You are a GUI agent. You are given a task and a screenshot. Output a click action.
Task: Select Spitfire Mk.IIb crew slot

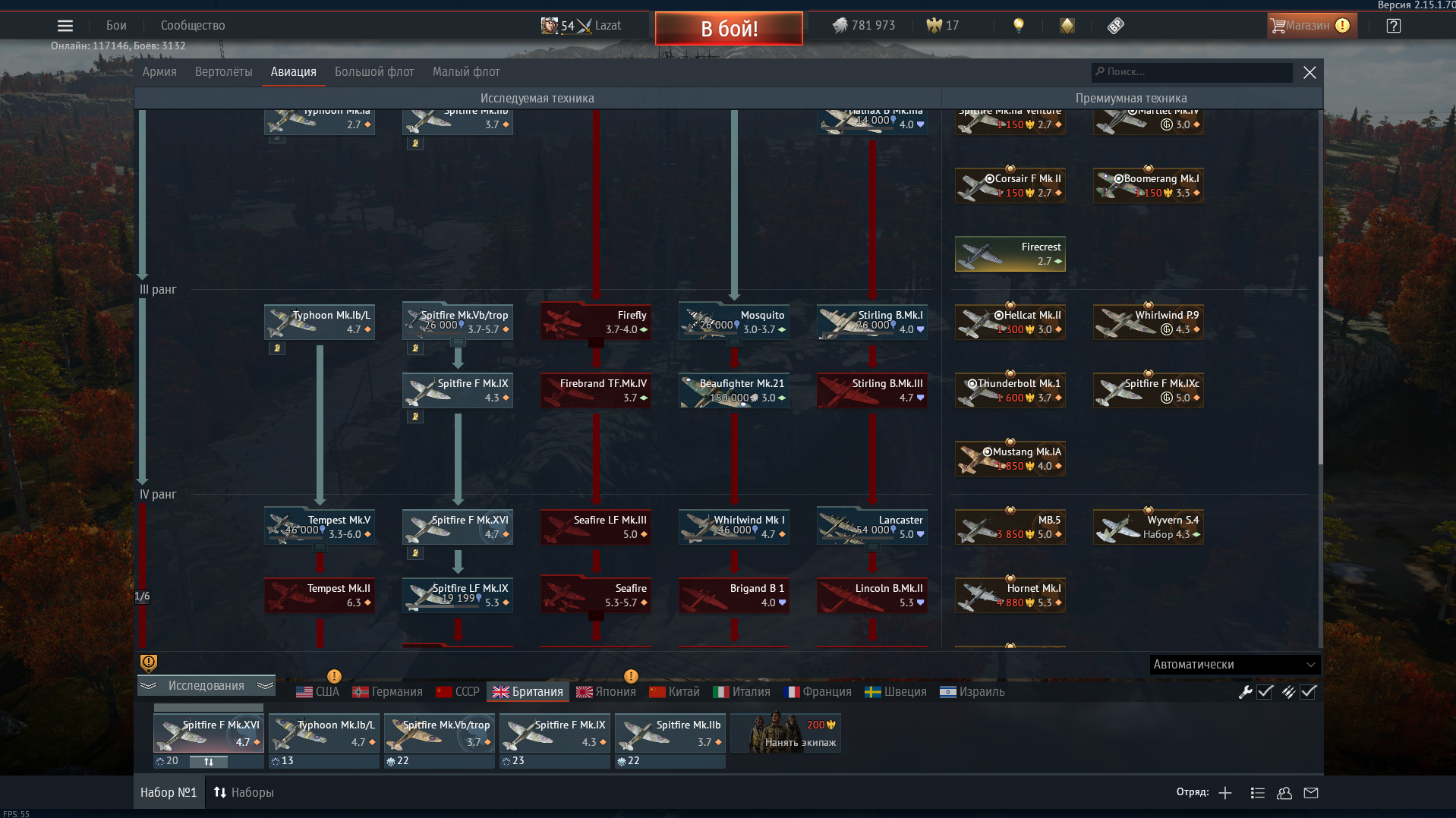[670, 734]
